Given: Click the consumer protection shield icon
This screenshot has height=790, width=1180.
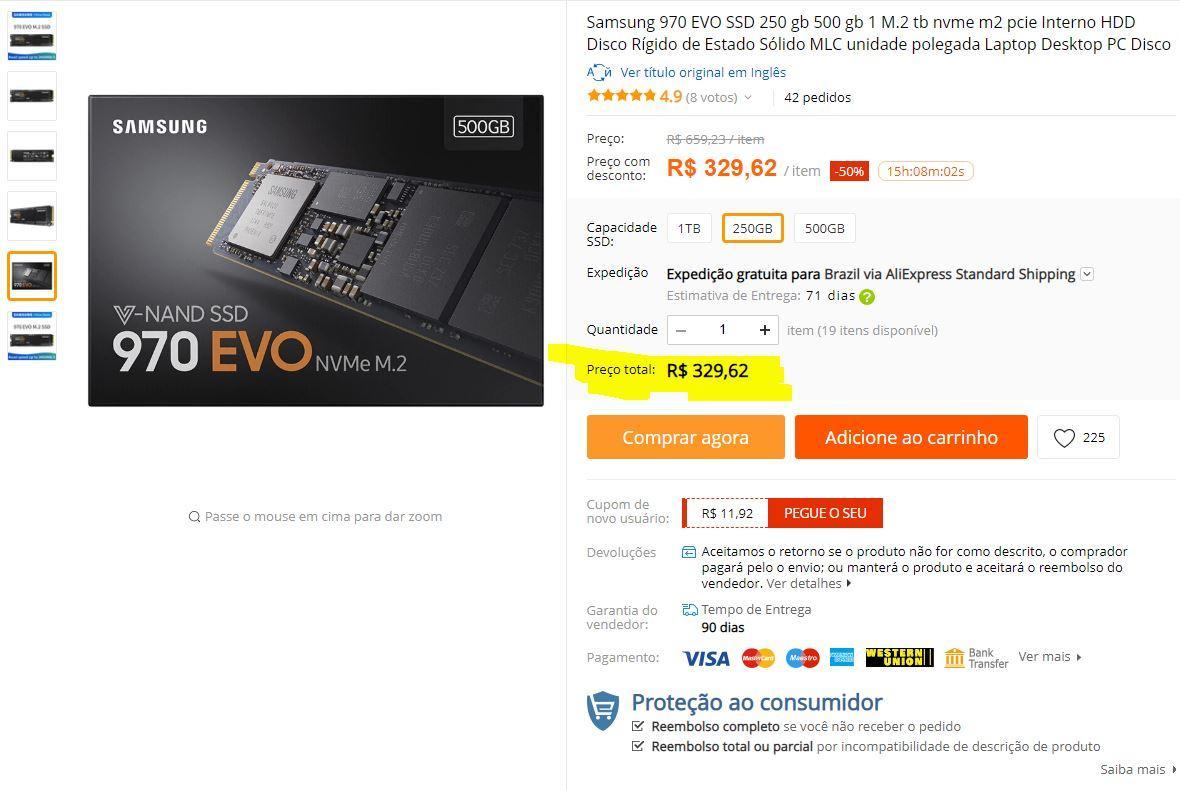Looking at the screenshot, I should click(x=603, y=710).
